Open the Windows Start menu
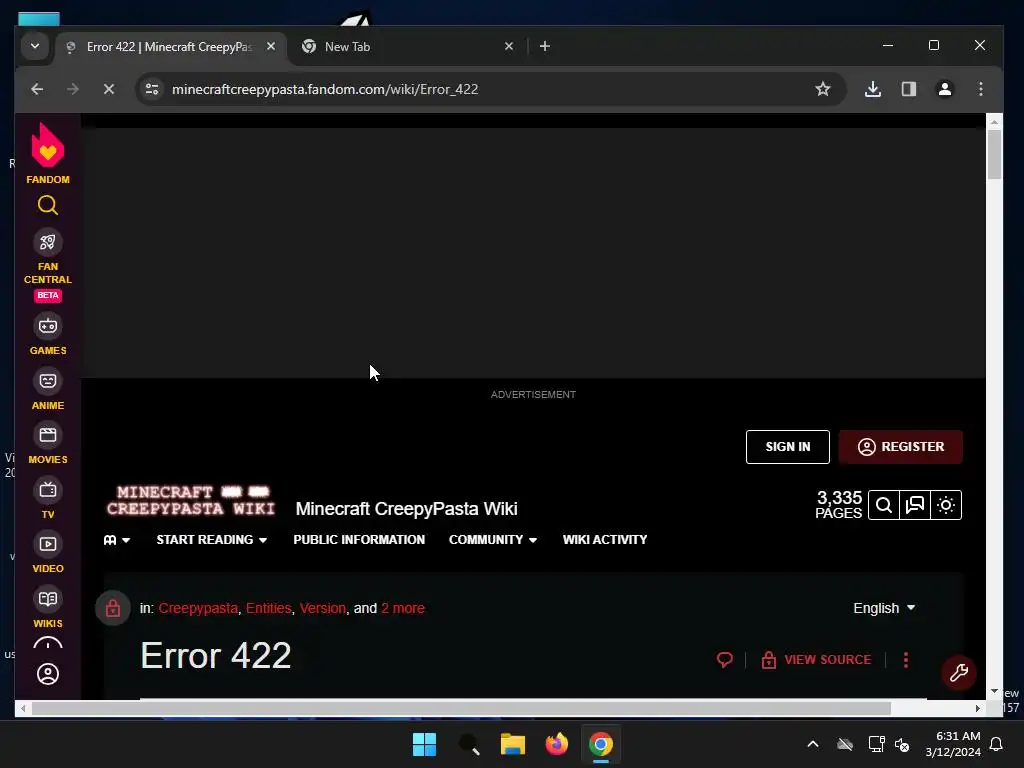Screen dimensions: 1024x768 424,744
